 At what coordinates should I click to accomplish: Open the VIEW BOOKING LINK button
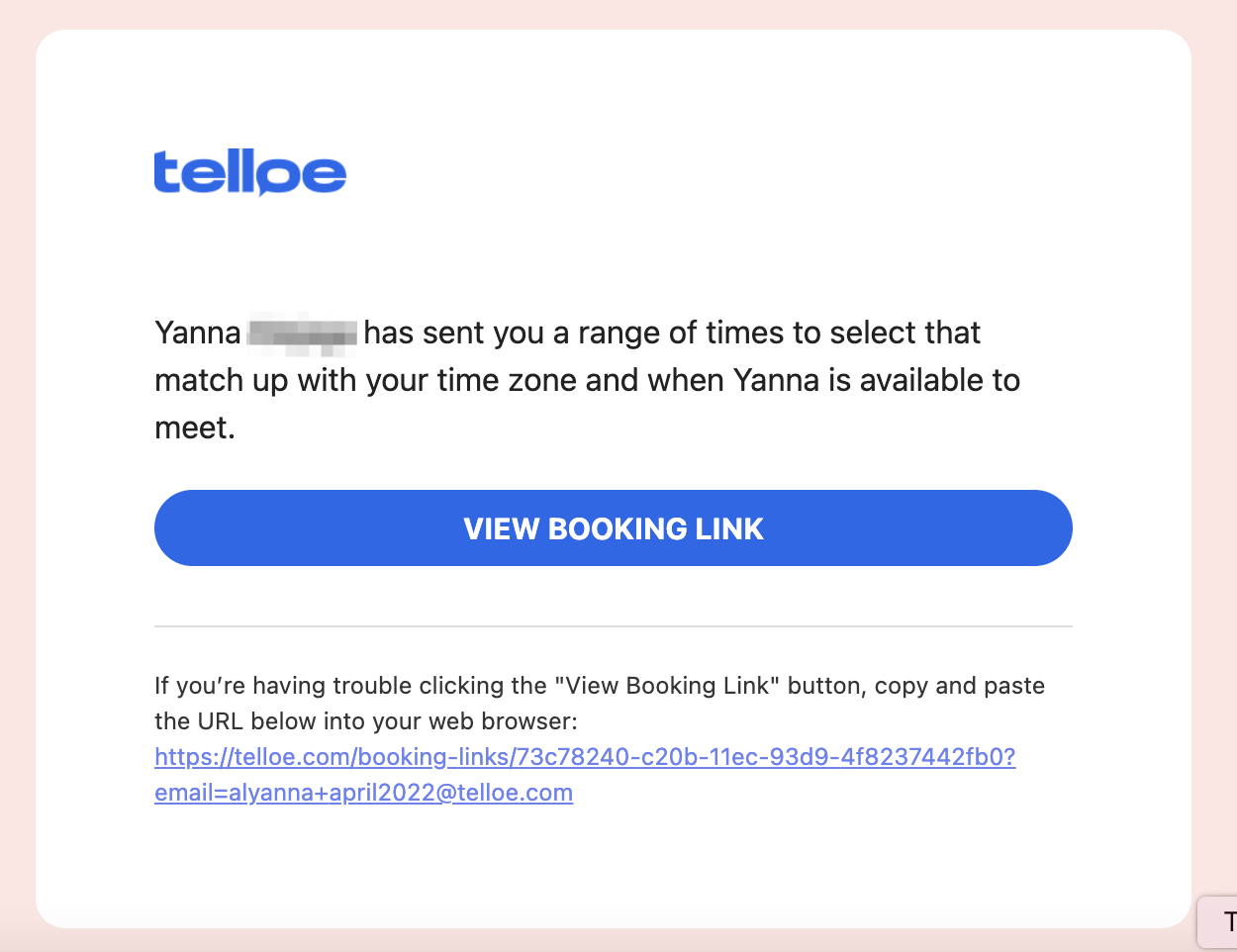click(614, 528)
